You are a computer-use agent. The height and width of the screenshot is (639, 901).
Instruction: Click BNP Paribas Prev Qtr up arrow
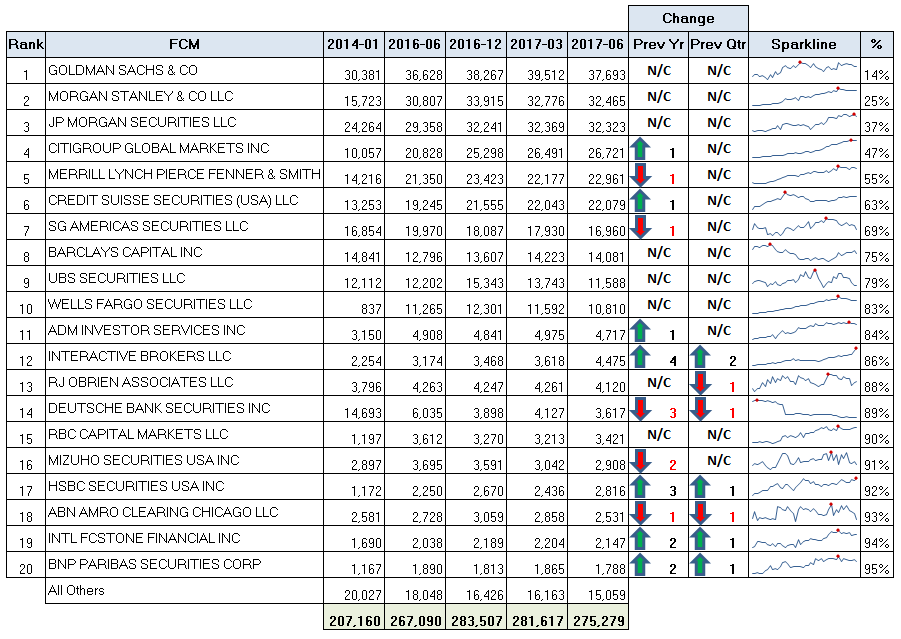pyautogui.click(x=700, y=565)
